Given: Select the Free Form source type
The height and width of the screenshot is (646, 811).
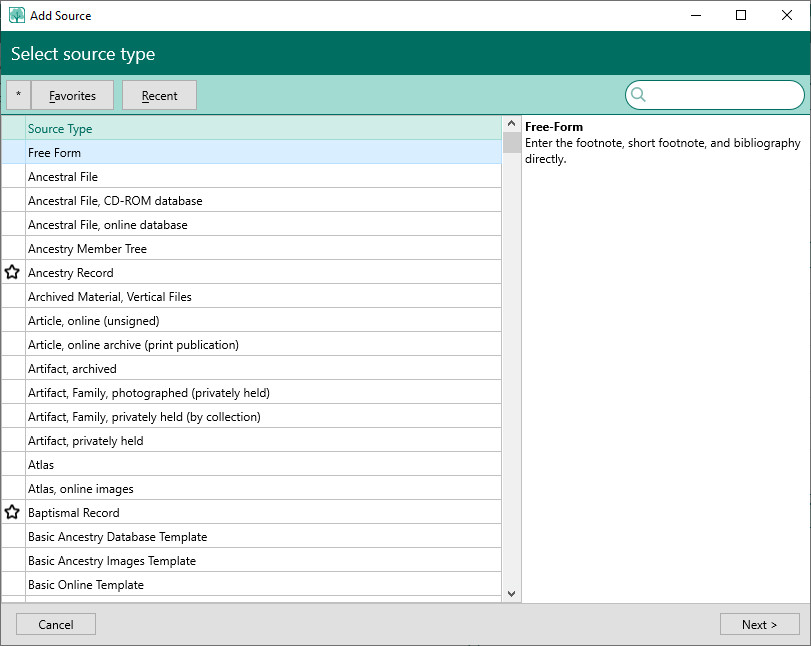Looking at the screenshot, I should pos(55,152).
